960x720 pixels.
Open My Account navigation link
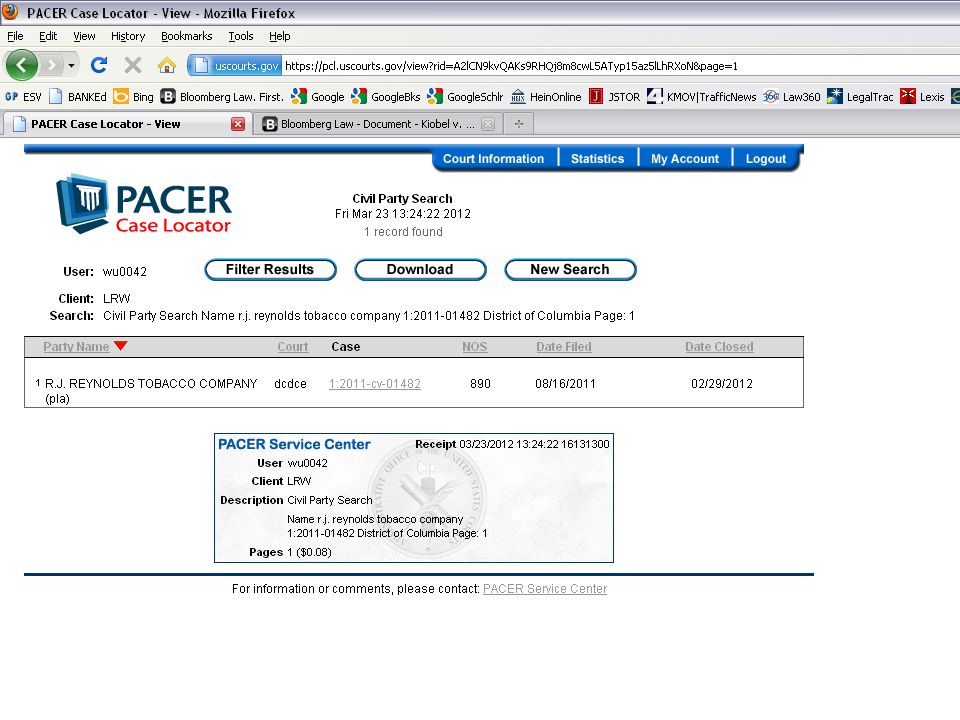(684, 159)
